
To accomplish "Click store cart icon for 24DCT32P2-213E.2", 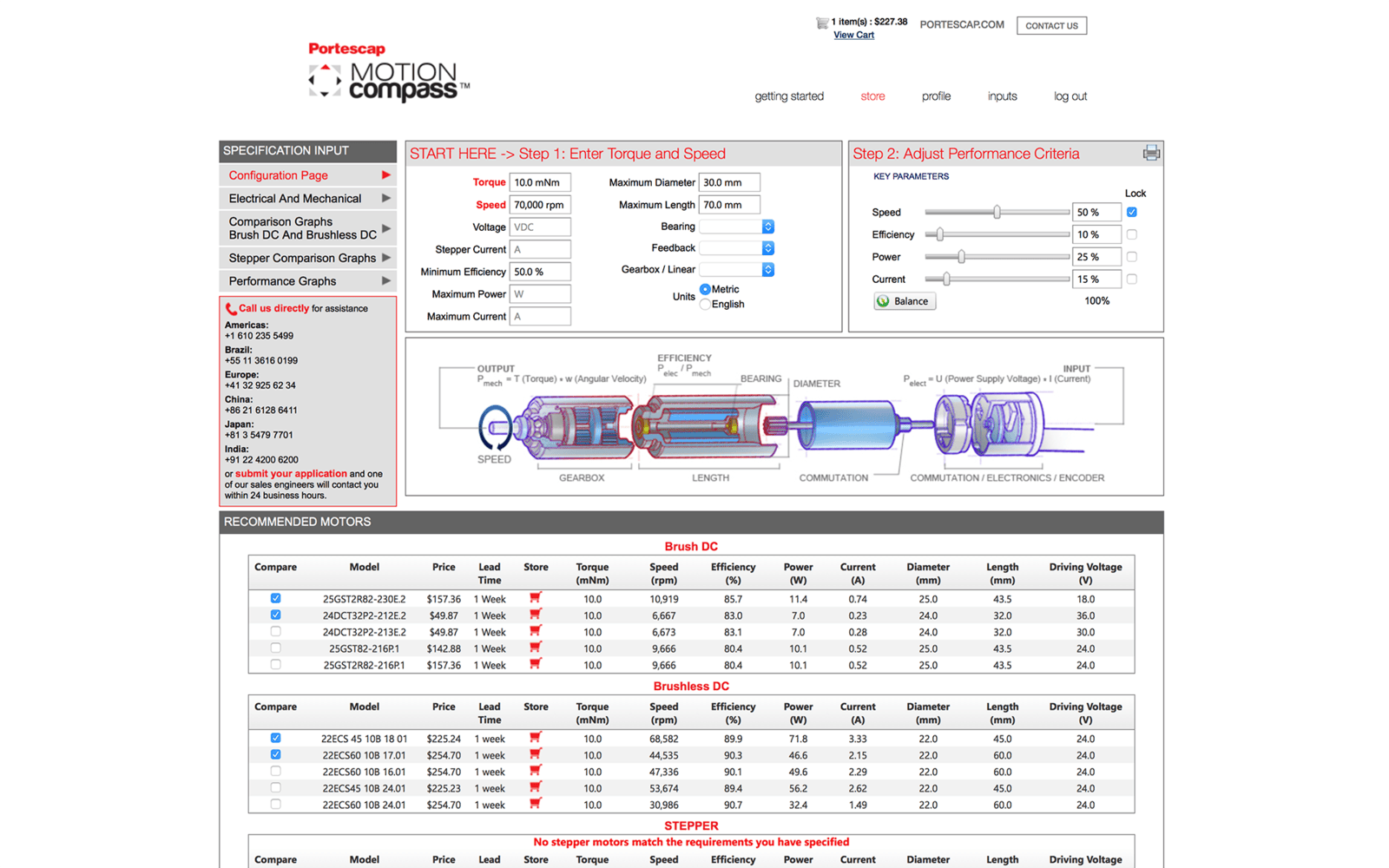I will (536, 631).
